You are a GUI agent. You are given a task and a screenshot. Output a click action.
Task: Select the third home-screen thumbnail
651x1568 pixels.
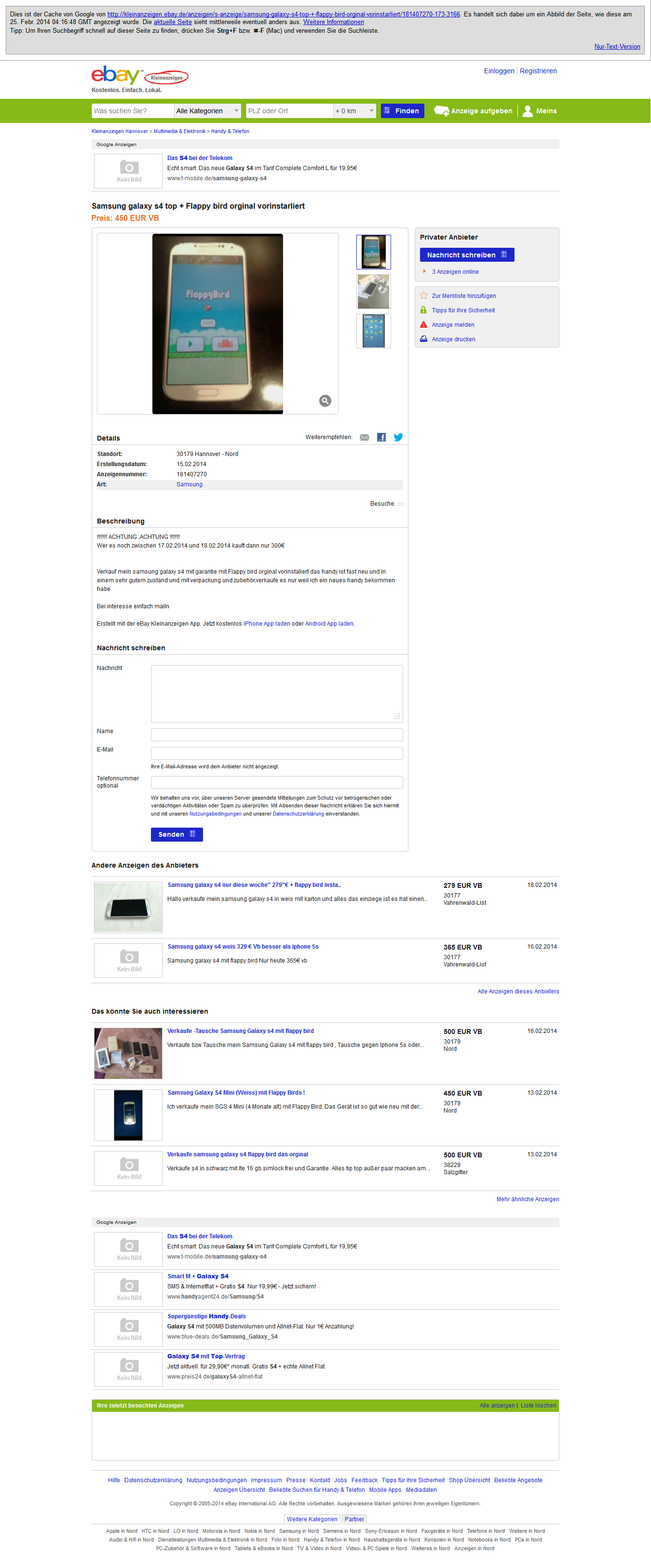click(x=373, y=331)
